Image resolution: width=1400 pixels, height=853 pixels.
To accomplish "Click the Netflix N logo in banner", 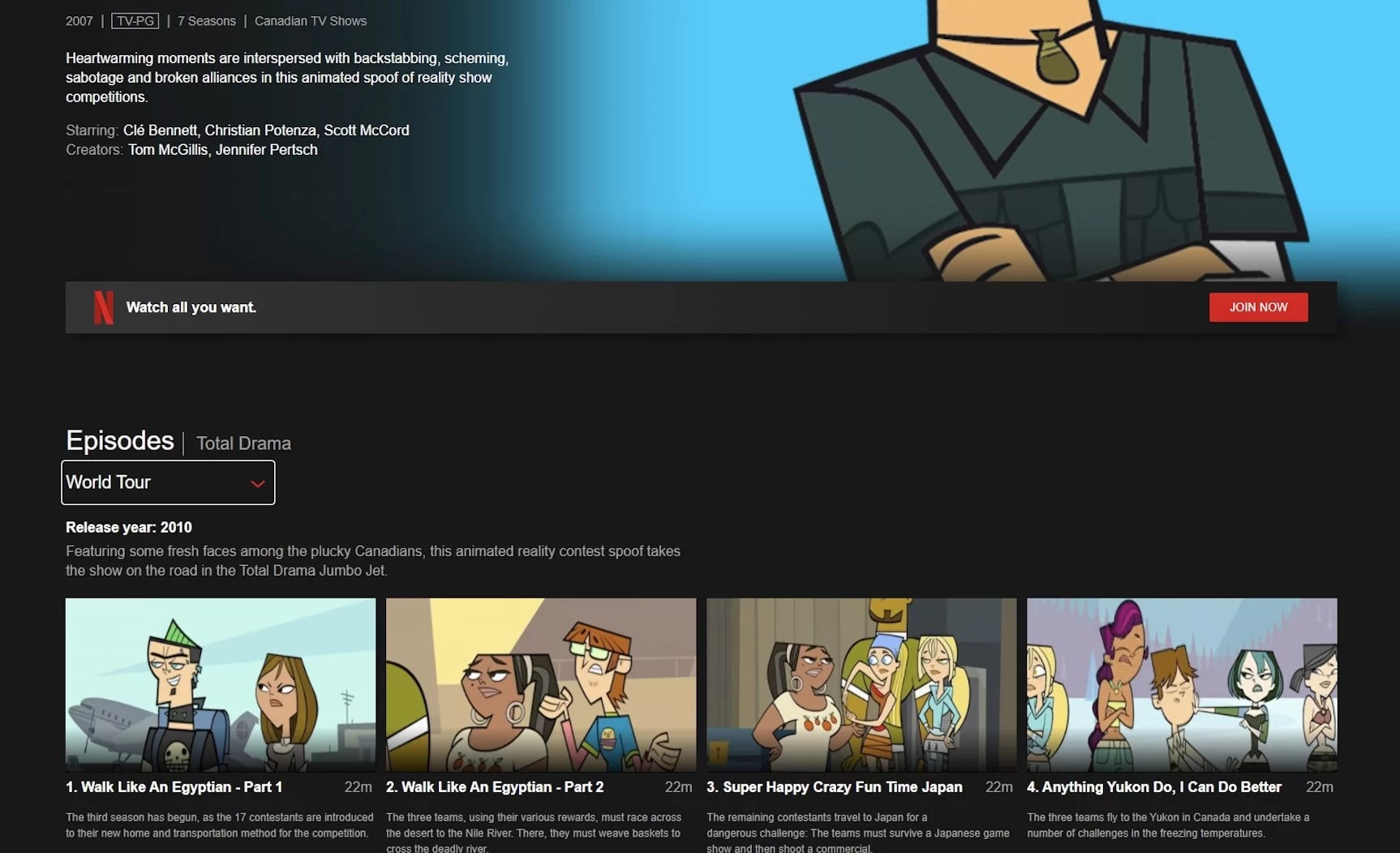I will pos(104,307).
